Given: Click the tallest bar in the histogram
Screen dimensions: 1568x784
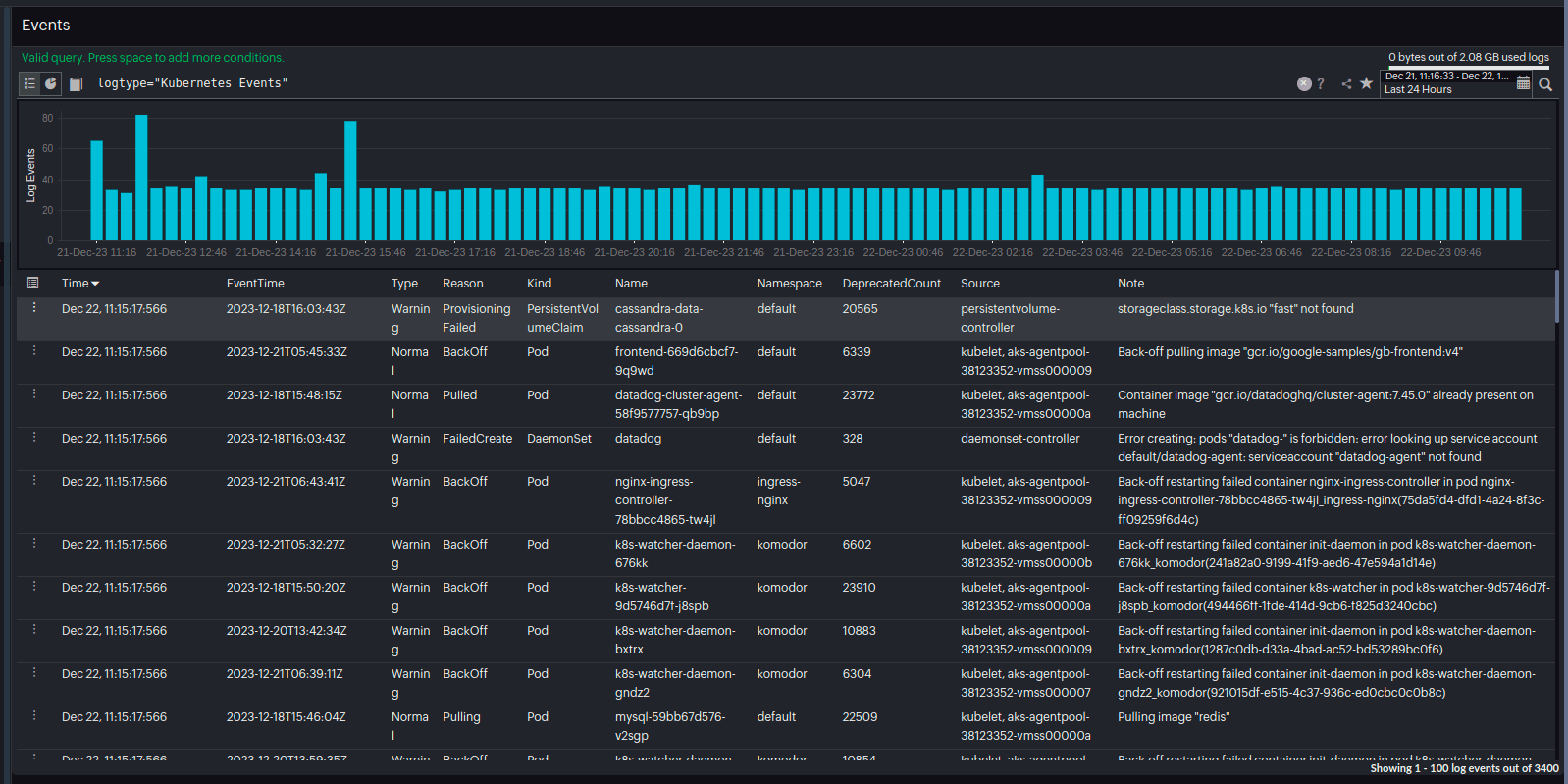Looking at the screenshot, I should tap(141, 177).
